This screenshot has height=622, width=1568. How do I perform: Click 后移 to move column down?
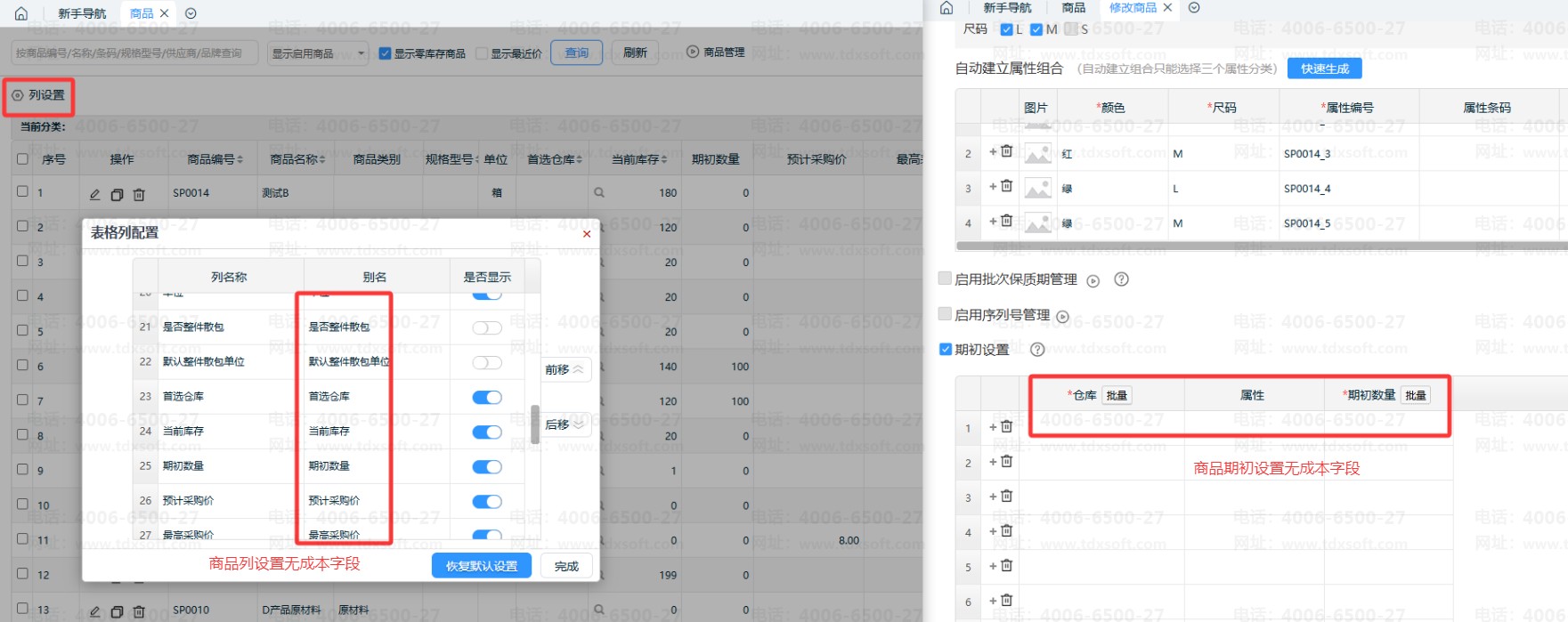[565, 424]
